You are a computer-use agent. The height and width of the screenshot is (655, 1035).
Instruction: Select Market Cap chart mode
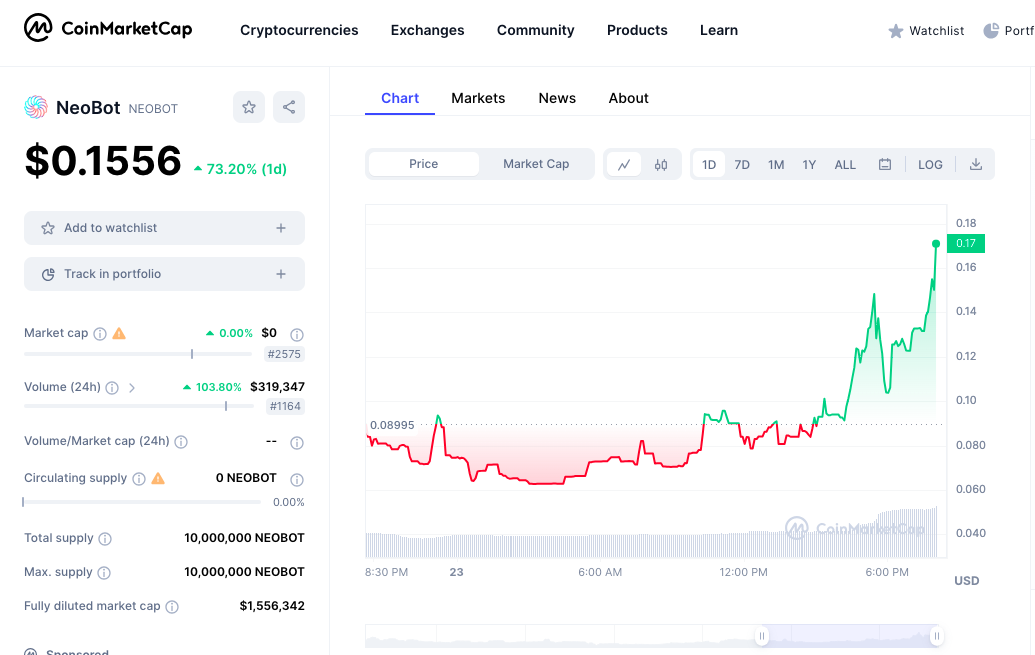pyautogui.click(x=536, y=164)
